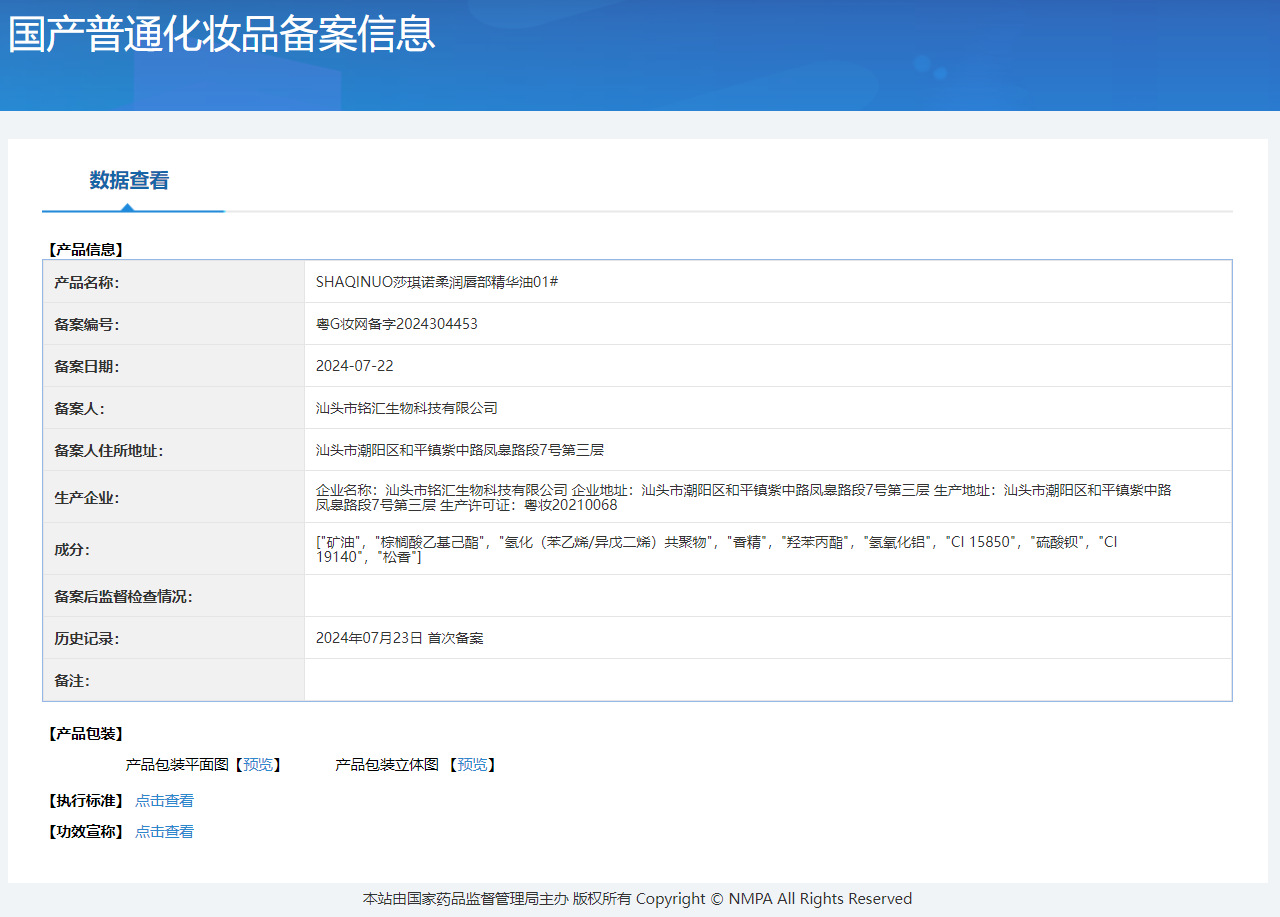Select history entry 2024年07月23日 首次备案
The image size is (1280, 917).
tap(400, 638)
